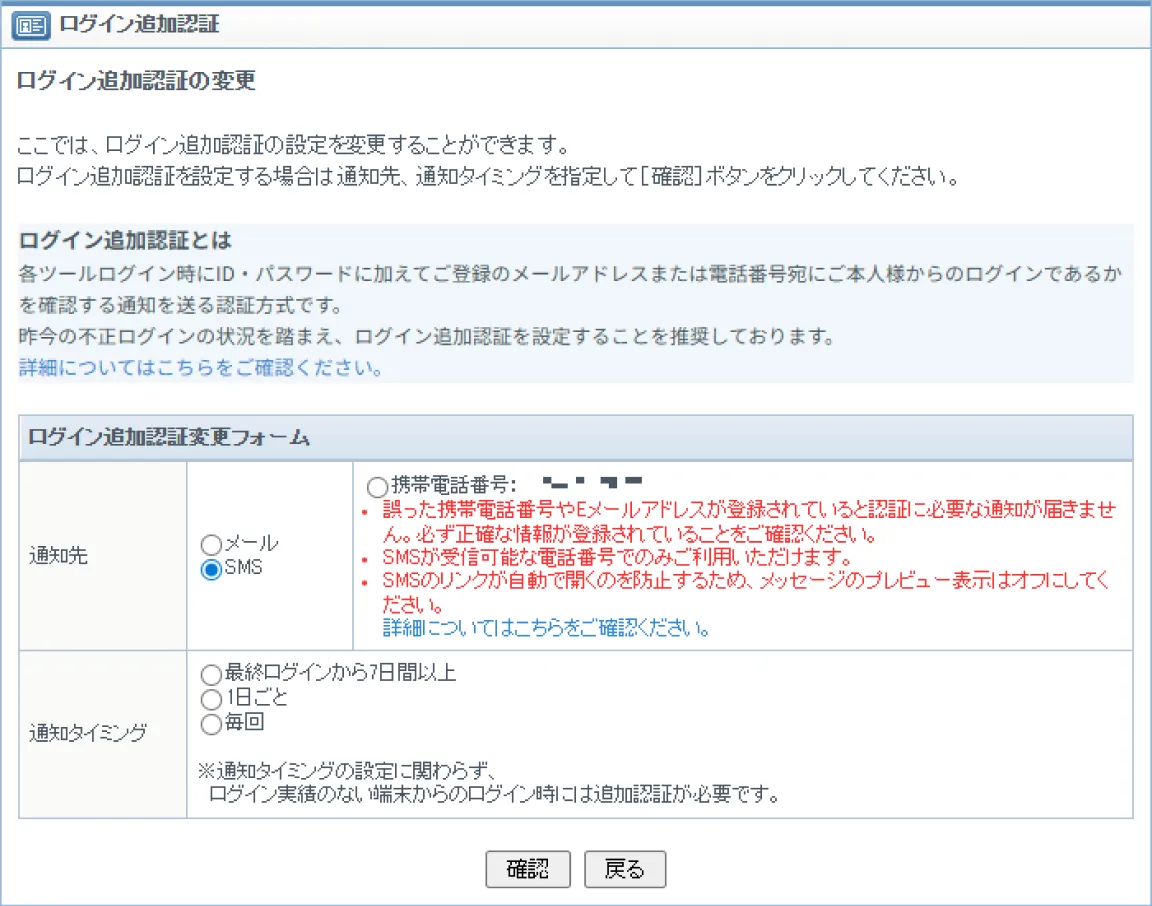Open the details link below the SMS warnings

pos(547,629)
